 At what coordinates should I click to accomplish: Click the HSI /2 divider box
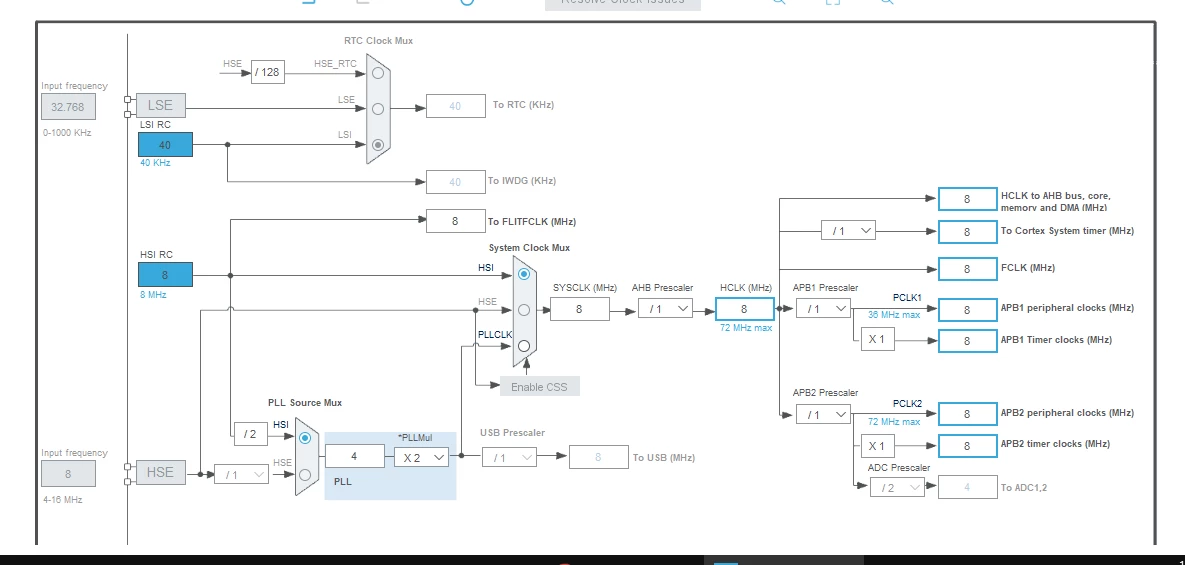point(250,434)
